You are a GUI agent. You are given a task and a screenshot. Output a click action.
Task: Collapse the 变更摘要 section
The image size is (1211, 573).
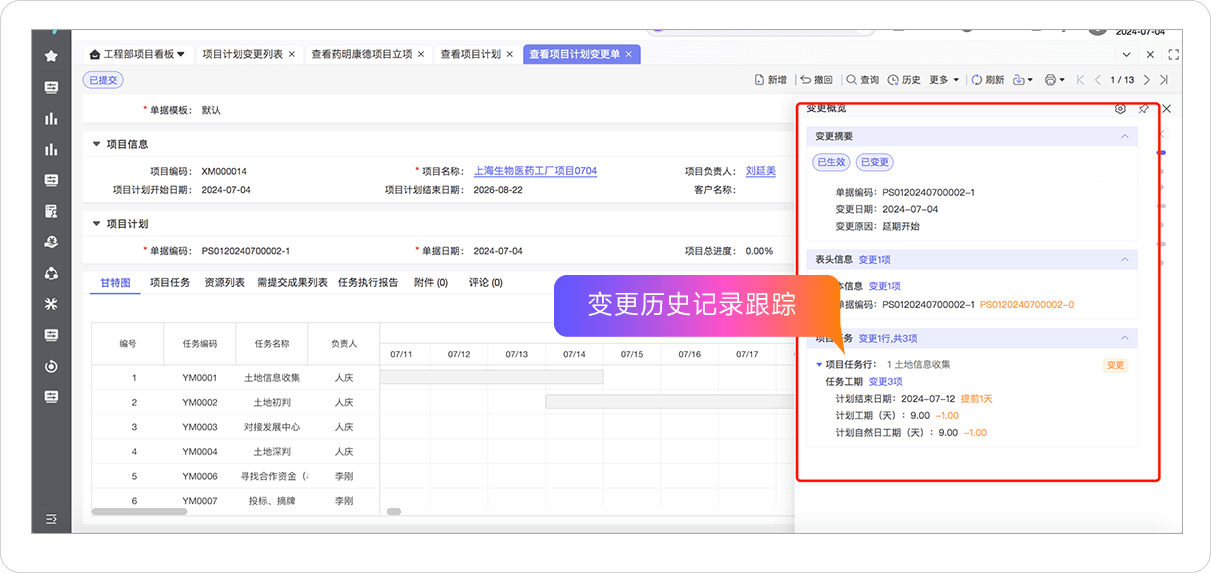1124,136
